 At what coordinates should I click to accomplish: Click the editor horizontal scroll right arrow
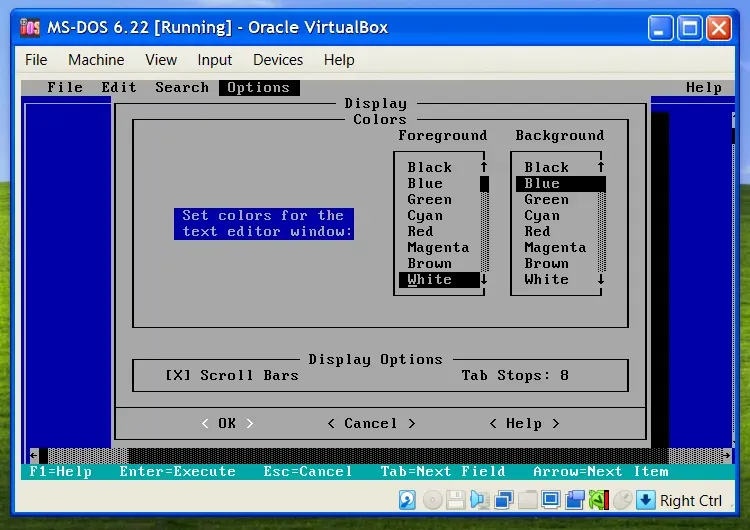coord(727,455)
